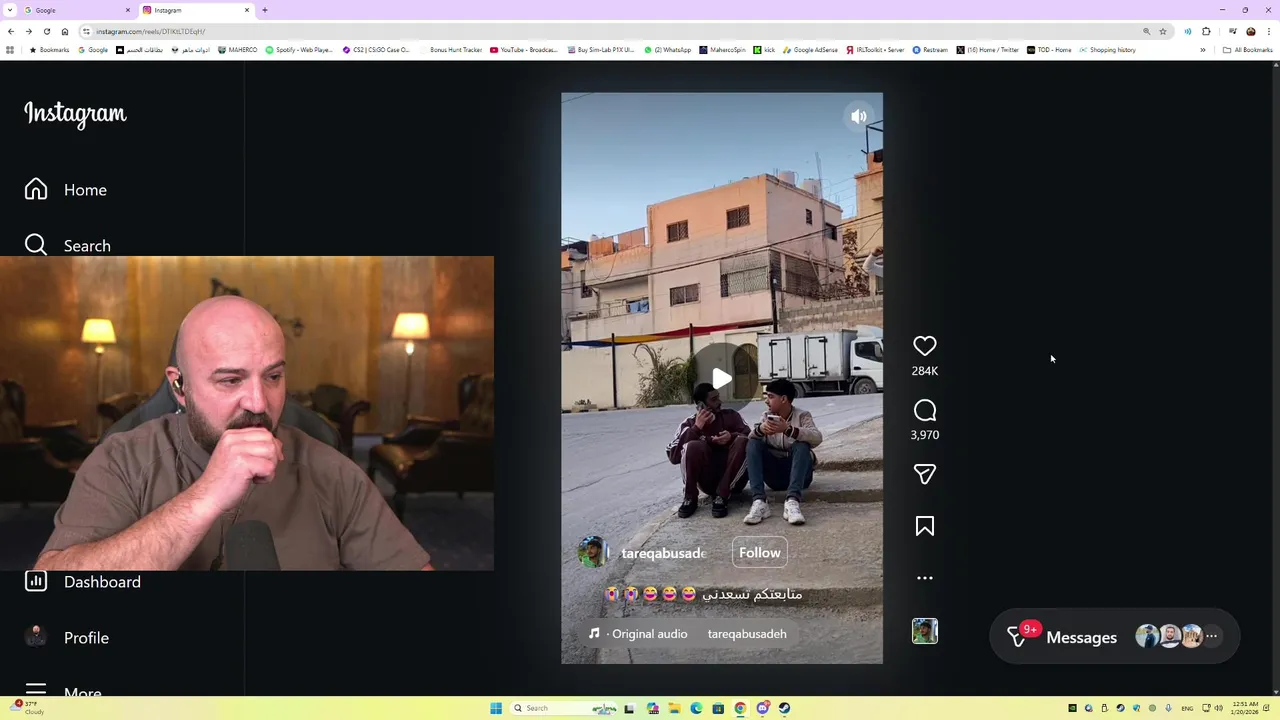Reload the current page
This screenshot has height=720, width=1280.
pyautogui.click(x=46, y=31)
